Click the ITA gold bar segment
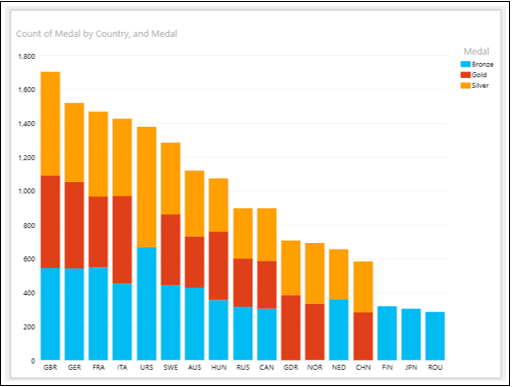The height and width of the screenshot is (387, 513). click(x=122, y=240)
